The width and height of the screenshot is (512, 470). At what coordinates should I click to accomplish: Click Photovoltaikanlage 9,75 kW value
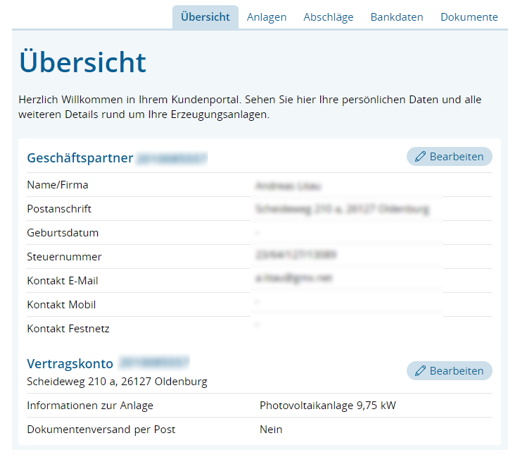pyautogui.click(x=328, y=405)
